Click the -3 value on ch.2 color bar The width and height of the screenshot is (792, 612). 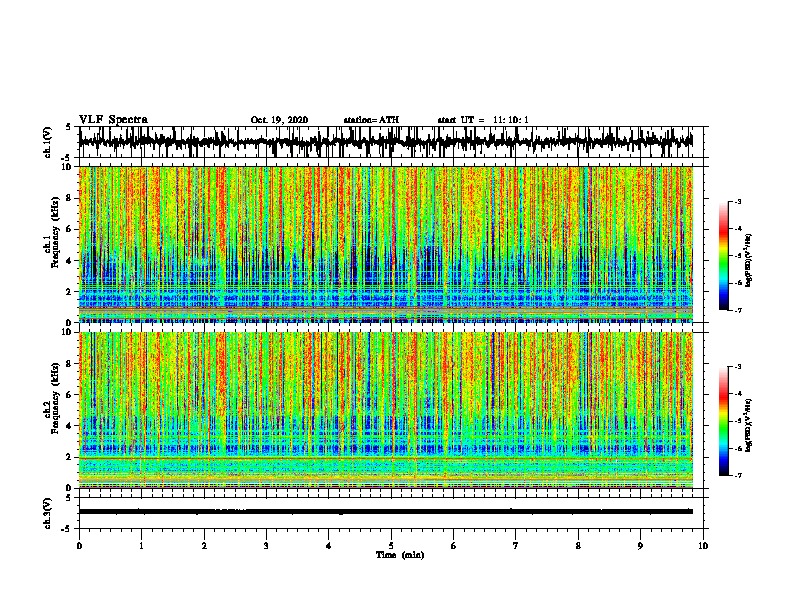738,367
